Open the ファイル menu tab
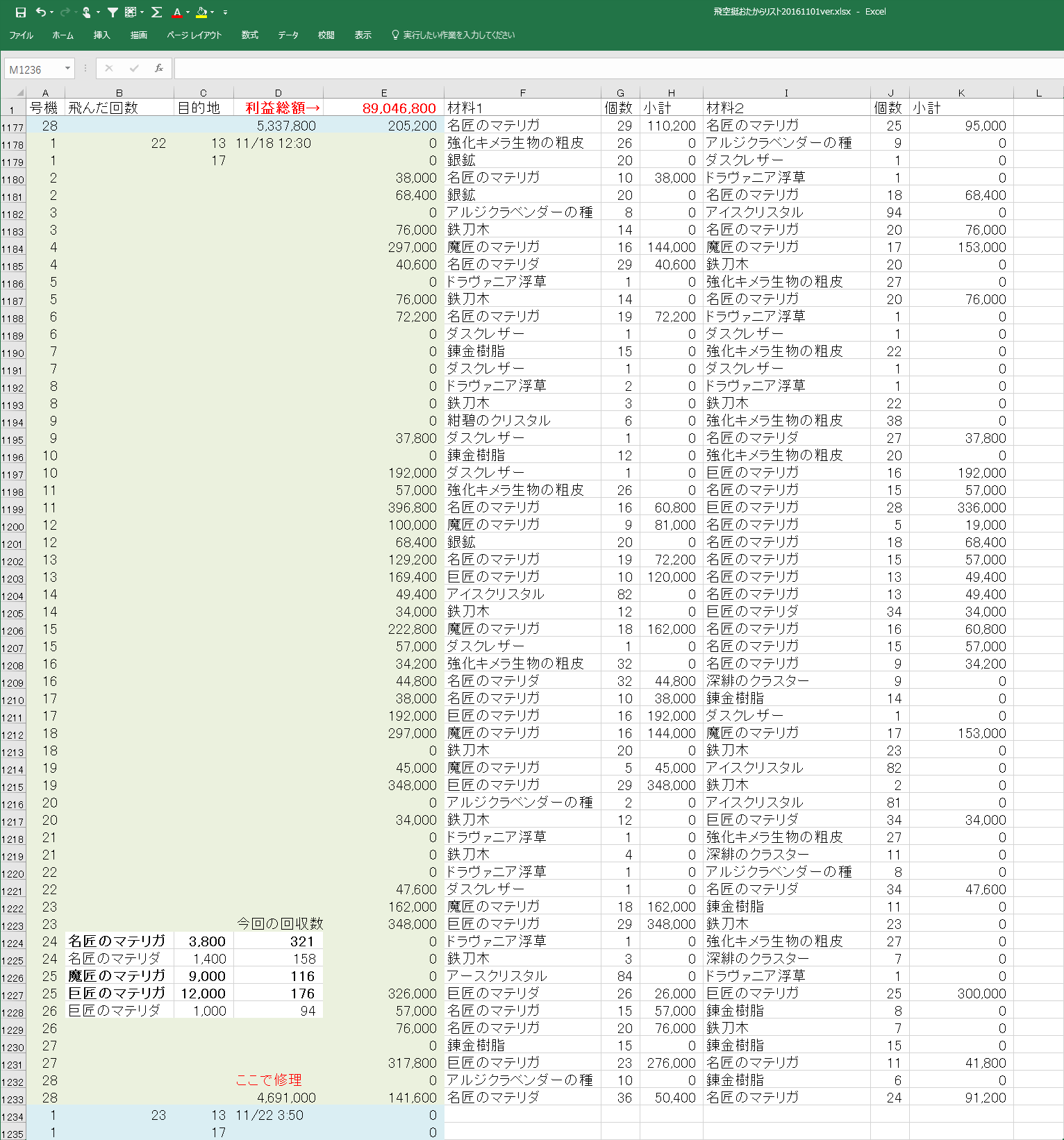This screenshot has height=1140, width=1064. (21, 35)
